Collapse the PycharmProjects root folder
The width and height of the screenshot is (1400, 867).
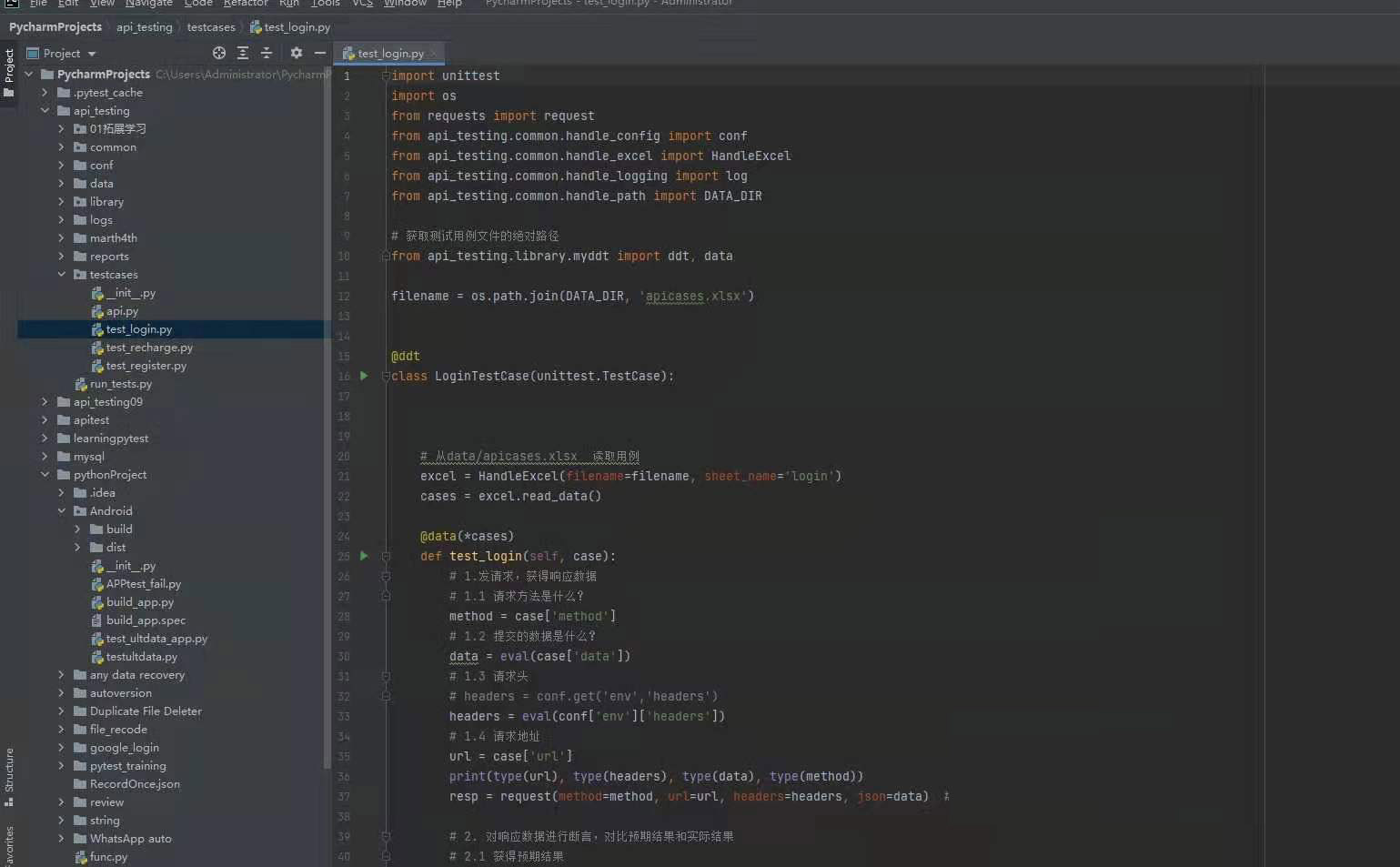tap(29, 74)
